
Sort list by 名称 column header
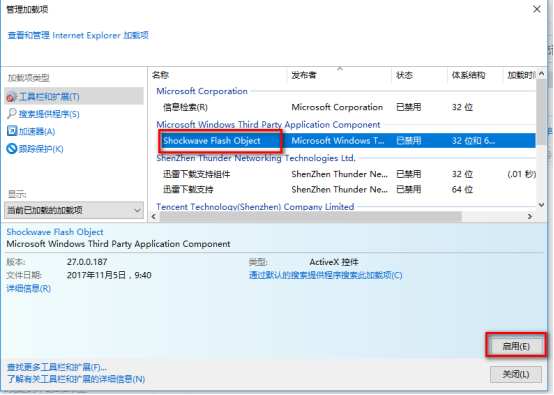tap(160, 75)
